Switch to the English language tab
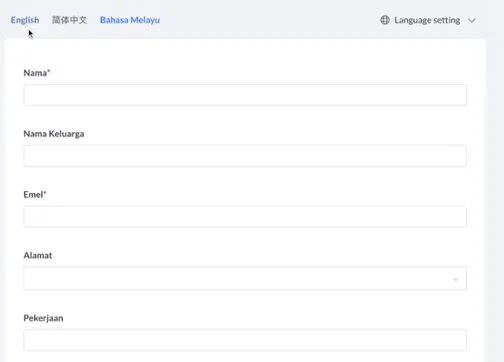The height and width of the screenshot is (362, 504). click(25, 20)
